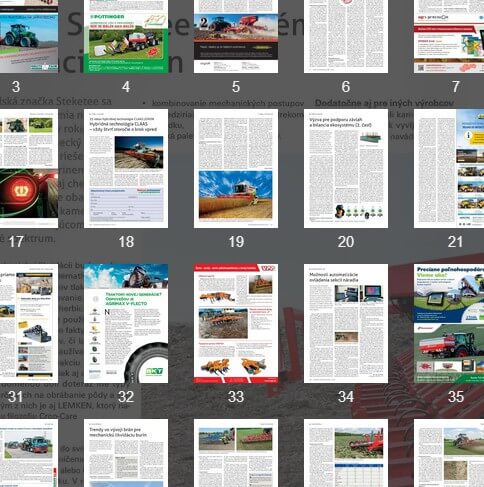The image size is (484, 487).
Task: Open page 18 Hybridná technológia CLAAS thumbnail
Action: tap(126, 169)
